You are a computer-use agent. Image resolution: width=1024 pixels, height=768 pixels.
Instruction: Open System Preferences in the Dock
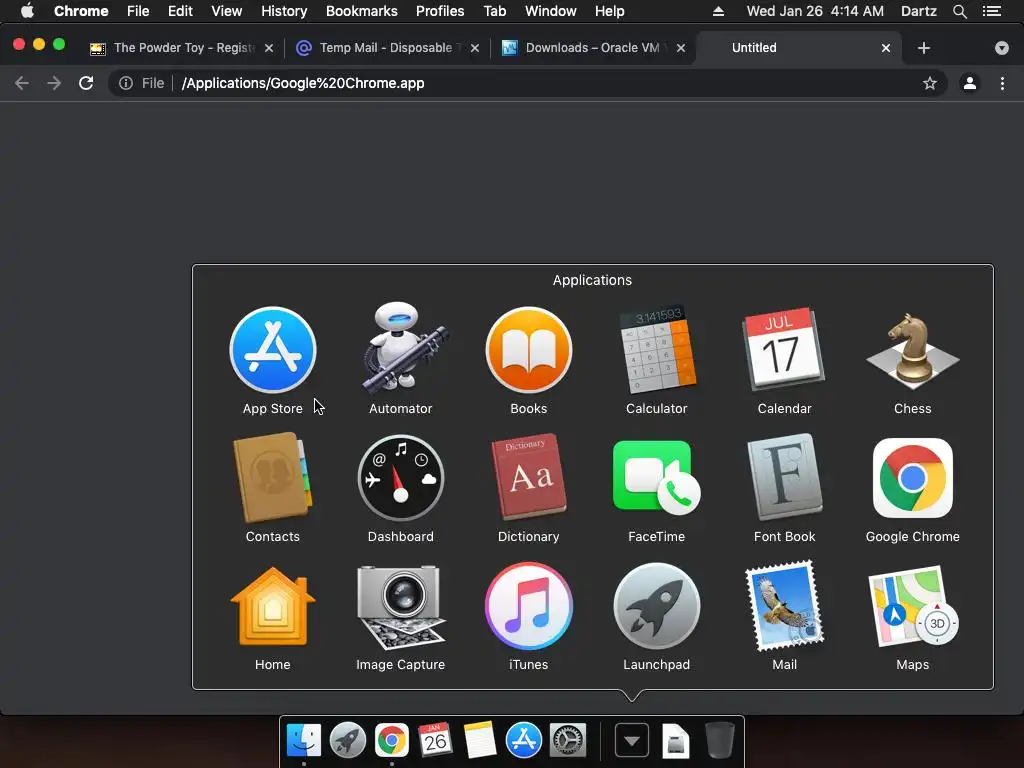568,741
